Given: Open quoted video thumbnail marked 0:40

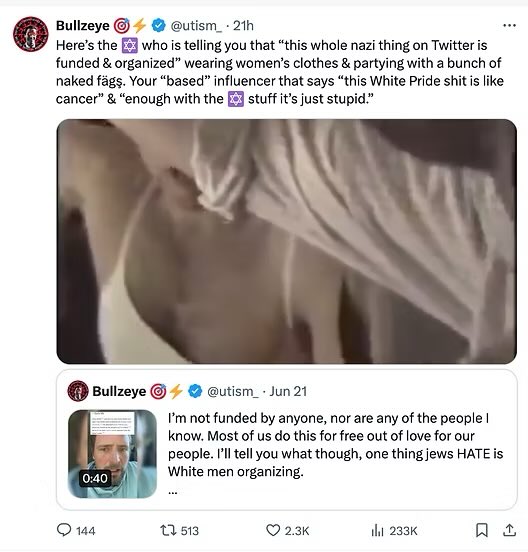Looking at the screenshot, I should click(x=112, y=454).
